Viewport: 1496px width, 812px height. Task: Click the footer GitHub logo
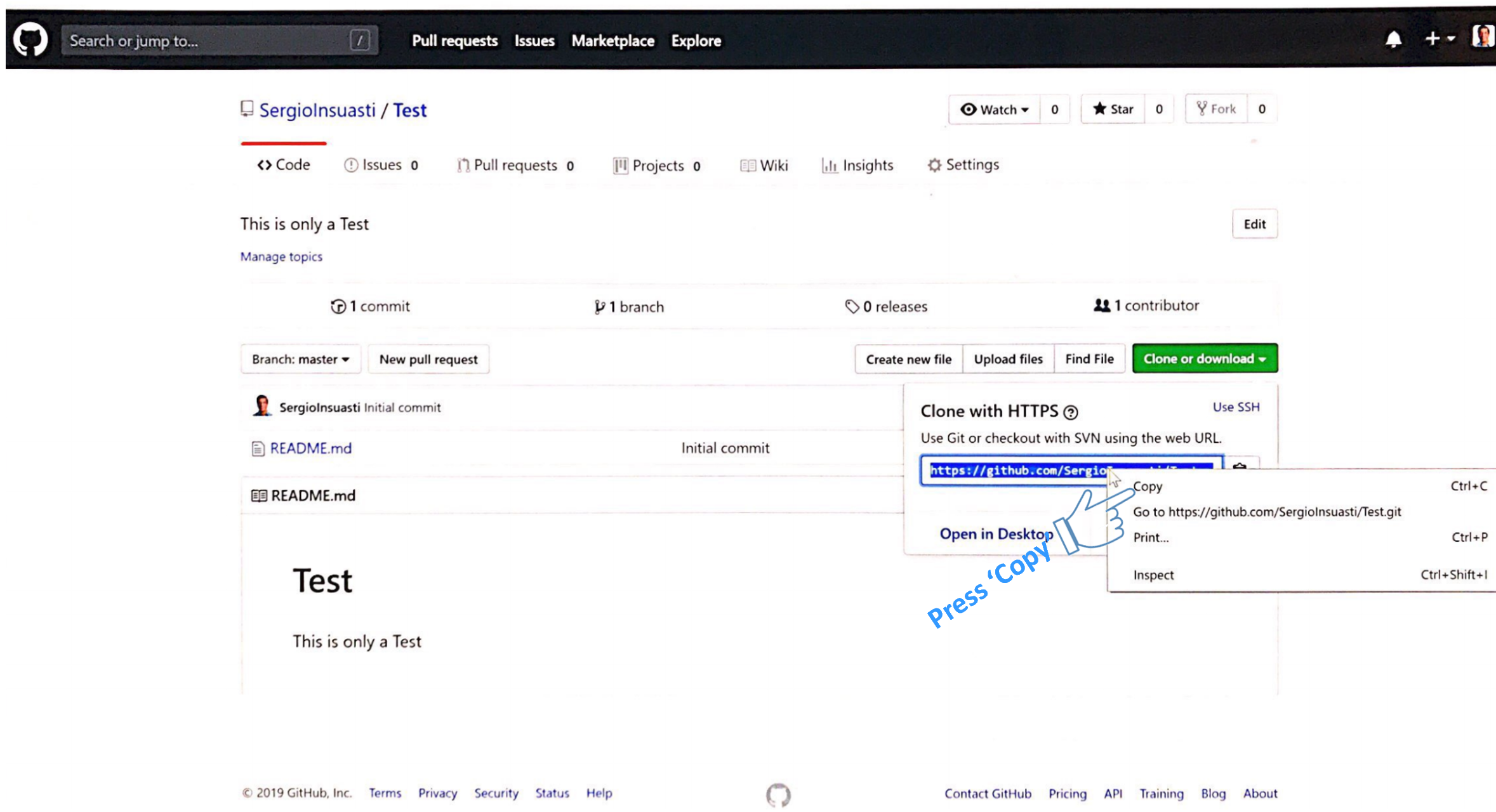pyautogui.click(x=778, y=794)
